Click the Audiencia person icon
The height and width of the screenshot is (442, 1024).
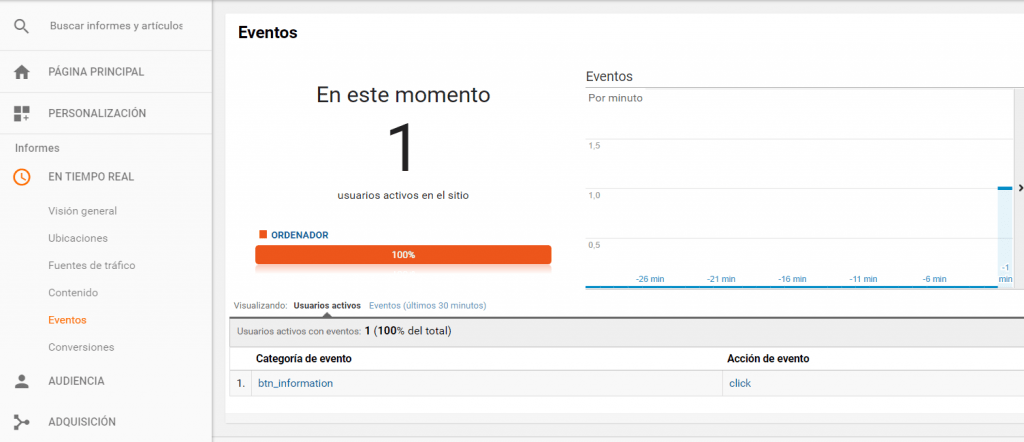coord(22,381)
